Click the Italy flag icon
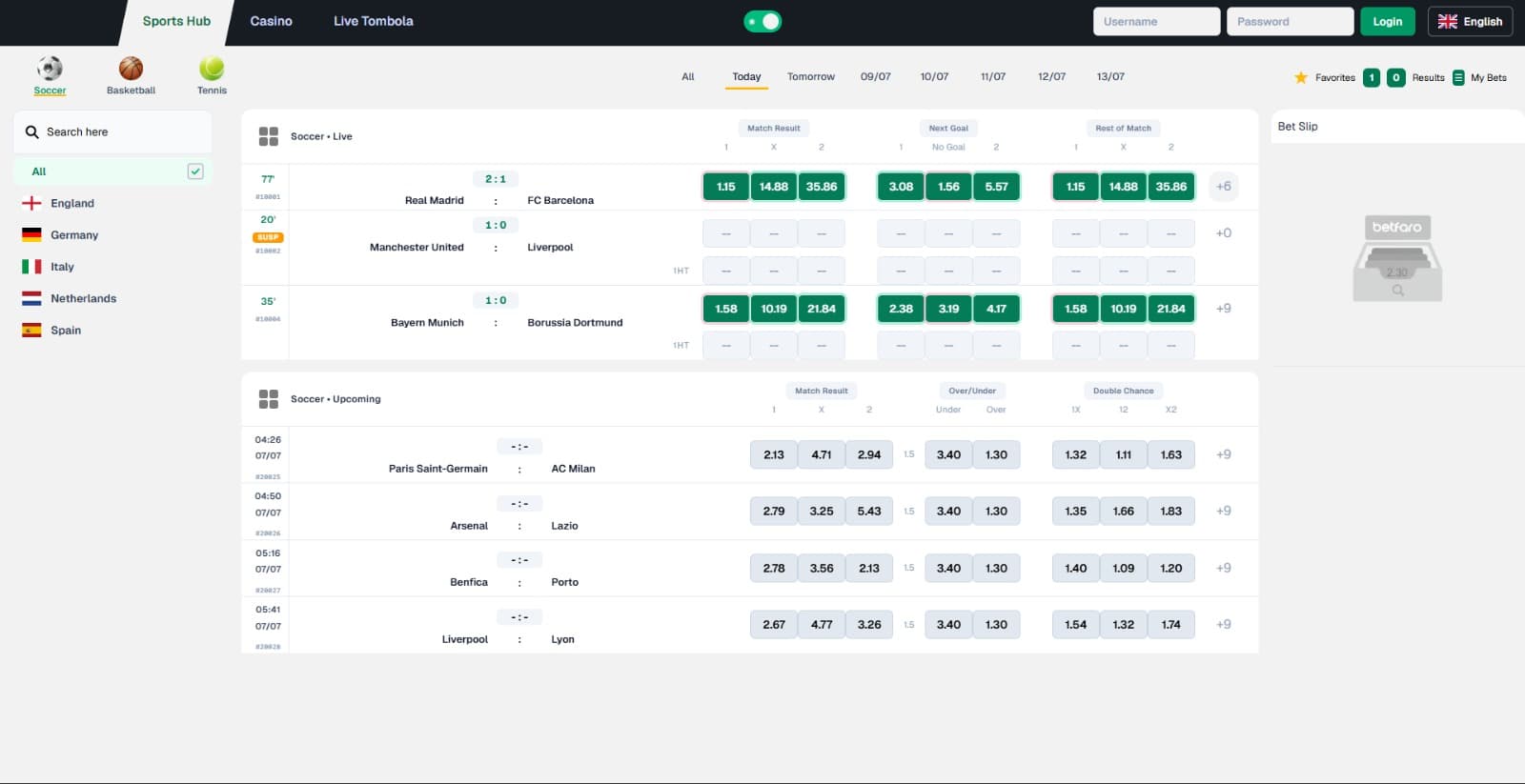1525x784 pixels. click(31, 267)
